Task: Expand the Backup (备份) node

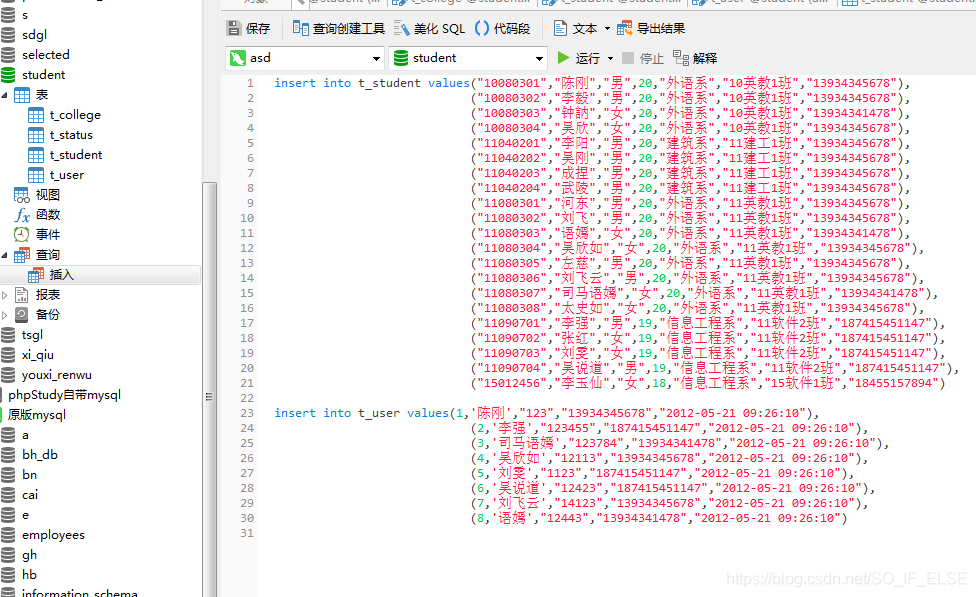Action: [x=5, y=315]
